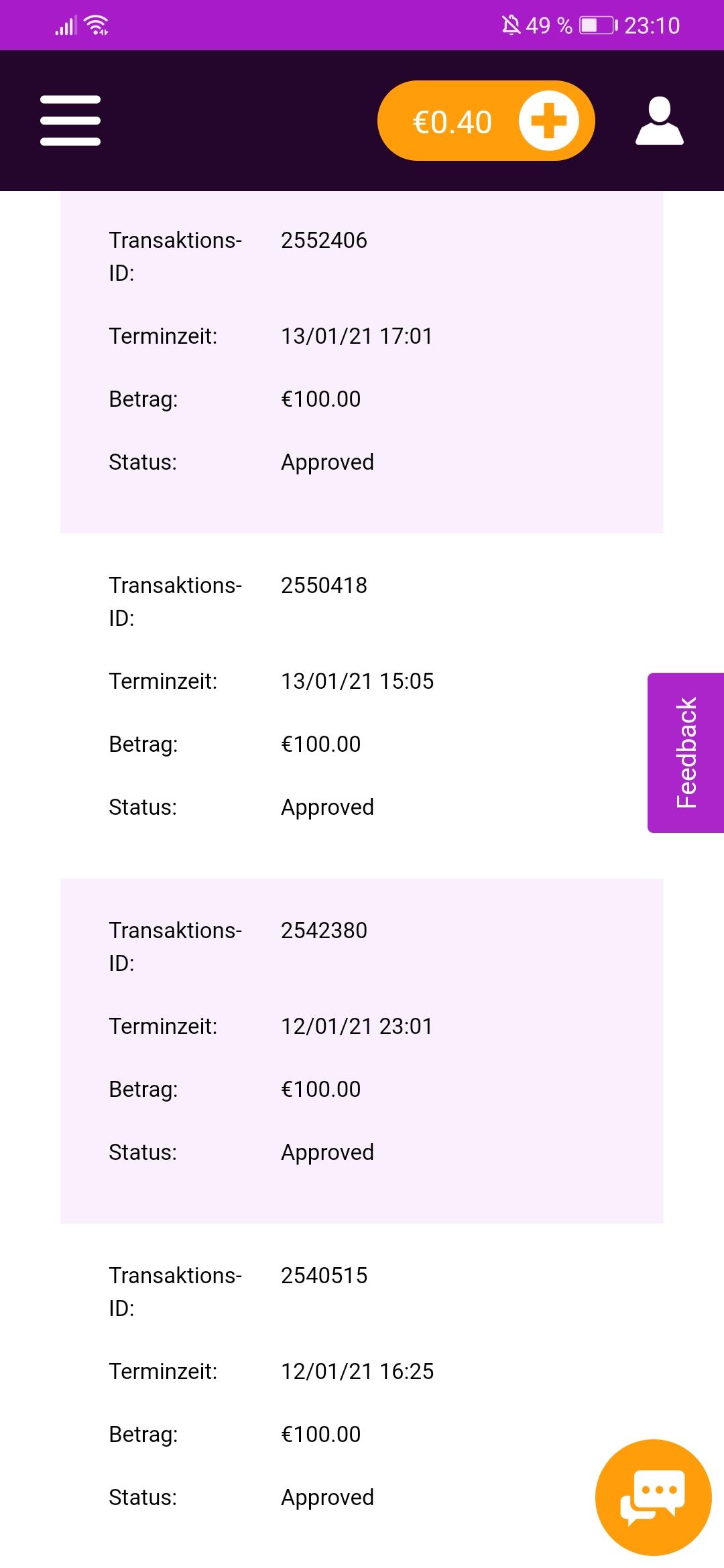724x1568 pixels.
Task: Tap the date 12/01/21 16:25
Action: (x=357, y=1371)
